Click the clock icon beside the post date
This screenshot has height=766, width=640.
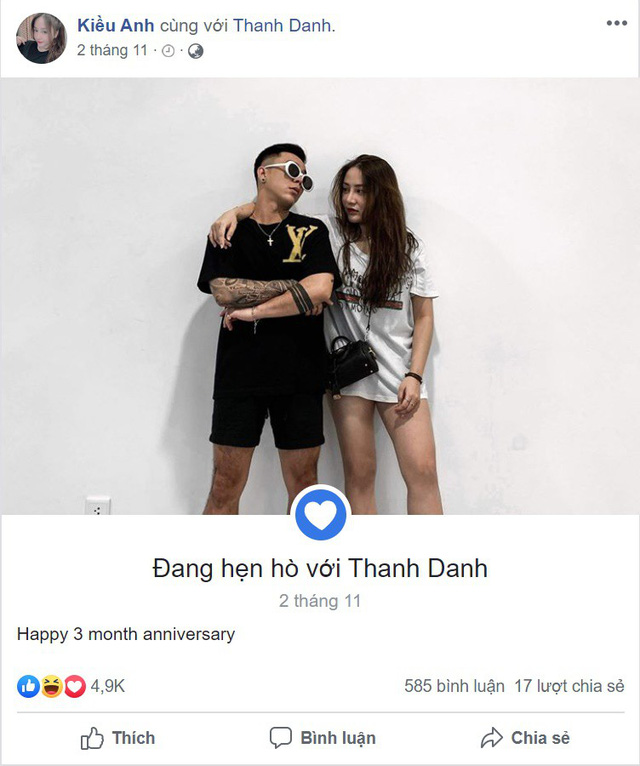168,51
